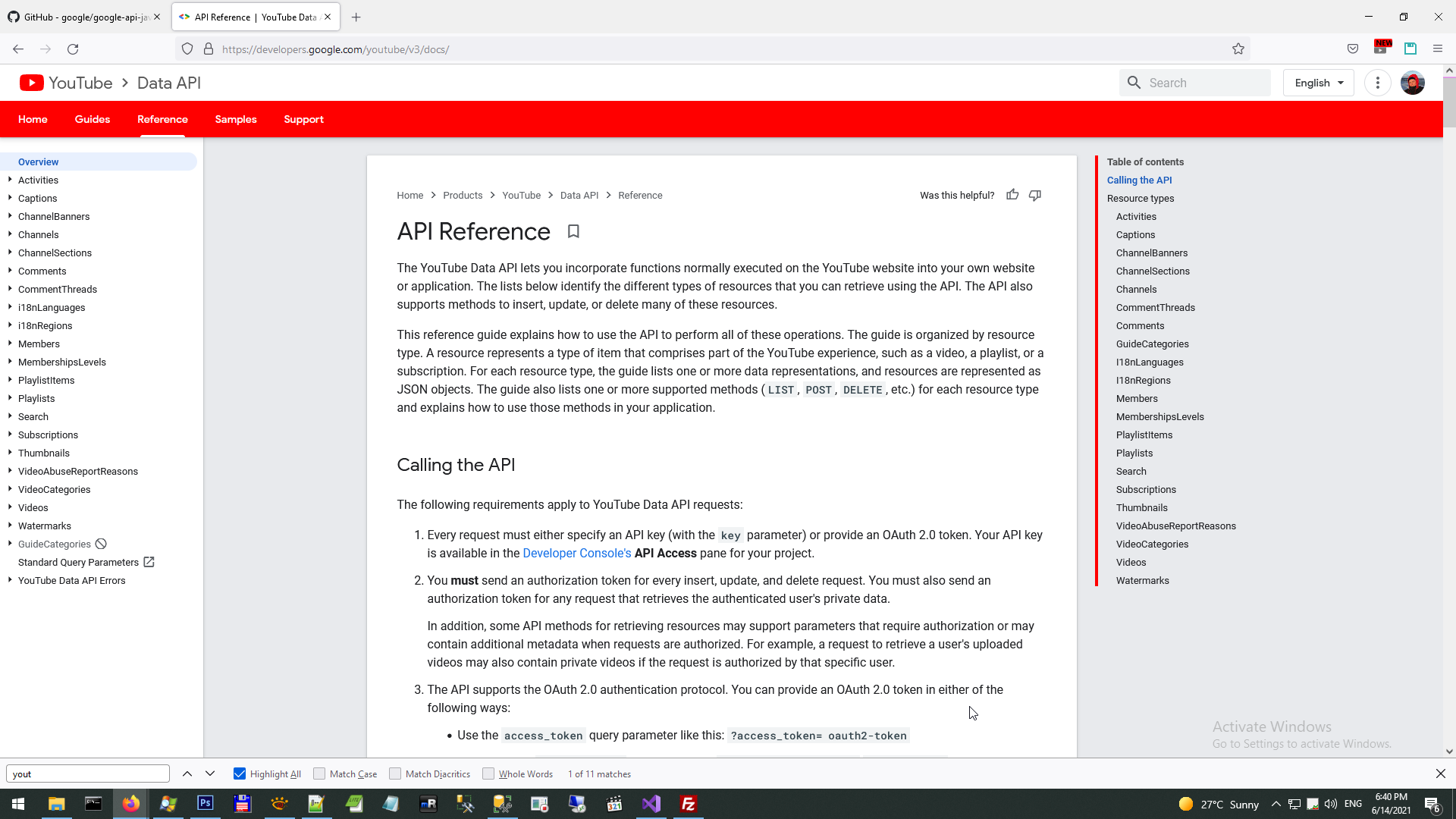Click the find bar text field
Image resolution: width=1456 pixels, height=819 pixels.
pos(88,773)
